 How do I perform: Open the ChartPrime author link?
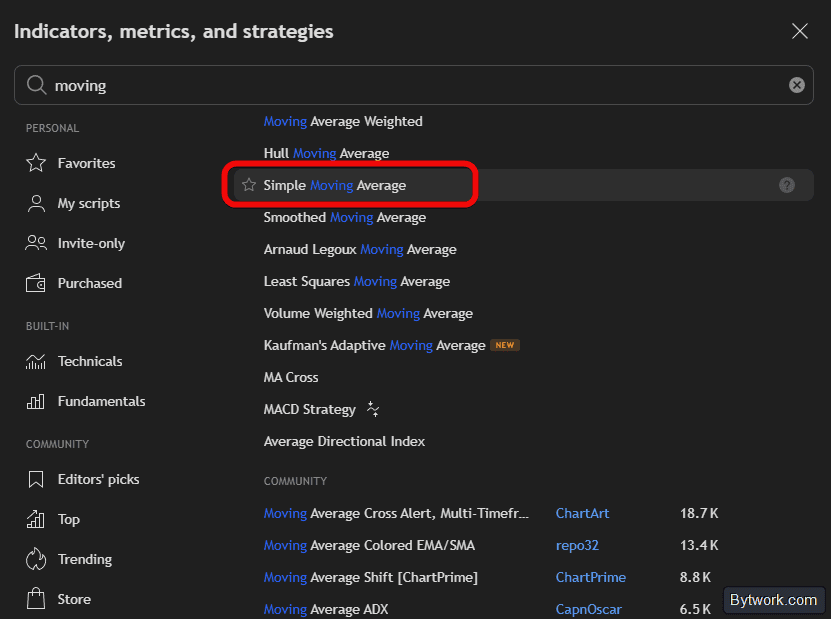tap(590, 577)
